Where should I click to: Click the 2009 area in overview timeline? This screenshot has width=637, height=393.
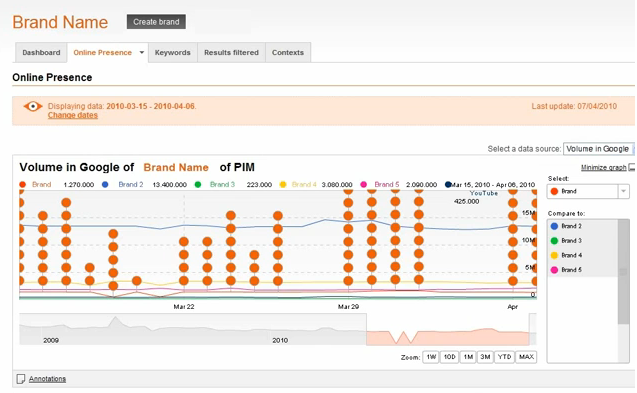click(51, 340)
